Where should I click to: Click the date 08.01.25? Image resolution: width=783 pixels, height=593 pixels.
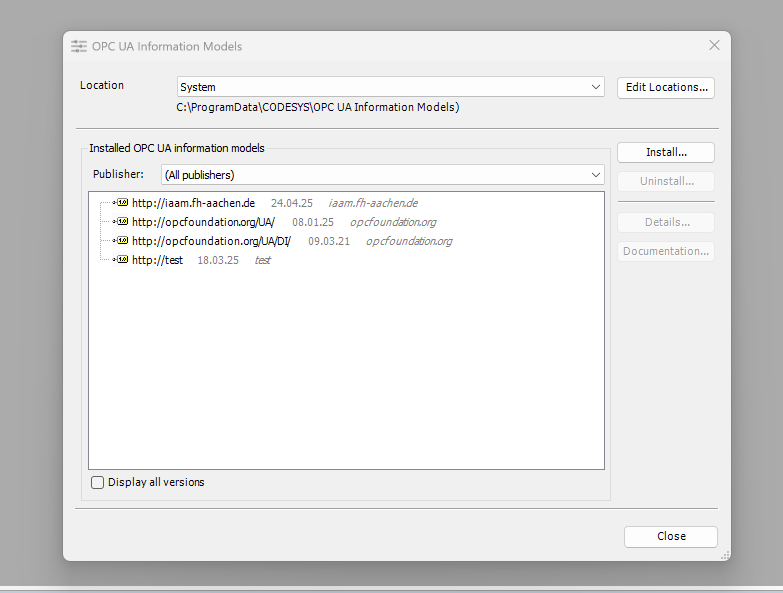point(313,222)
